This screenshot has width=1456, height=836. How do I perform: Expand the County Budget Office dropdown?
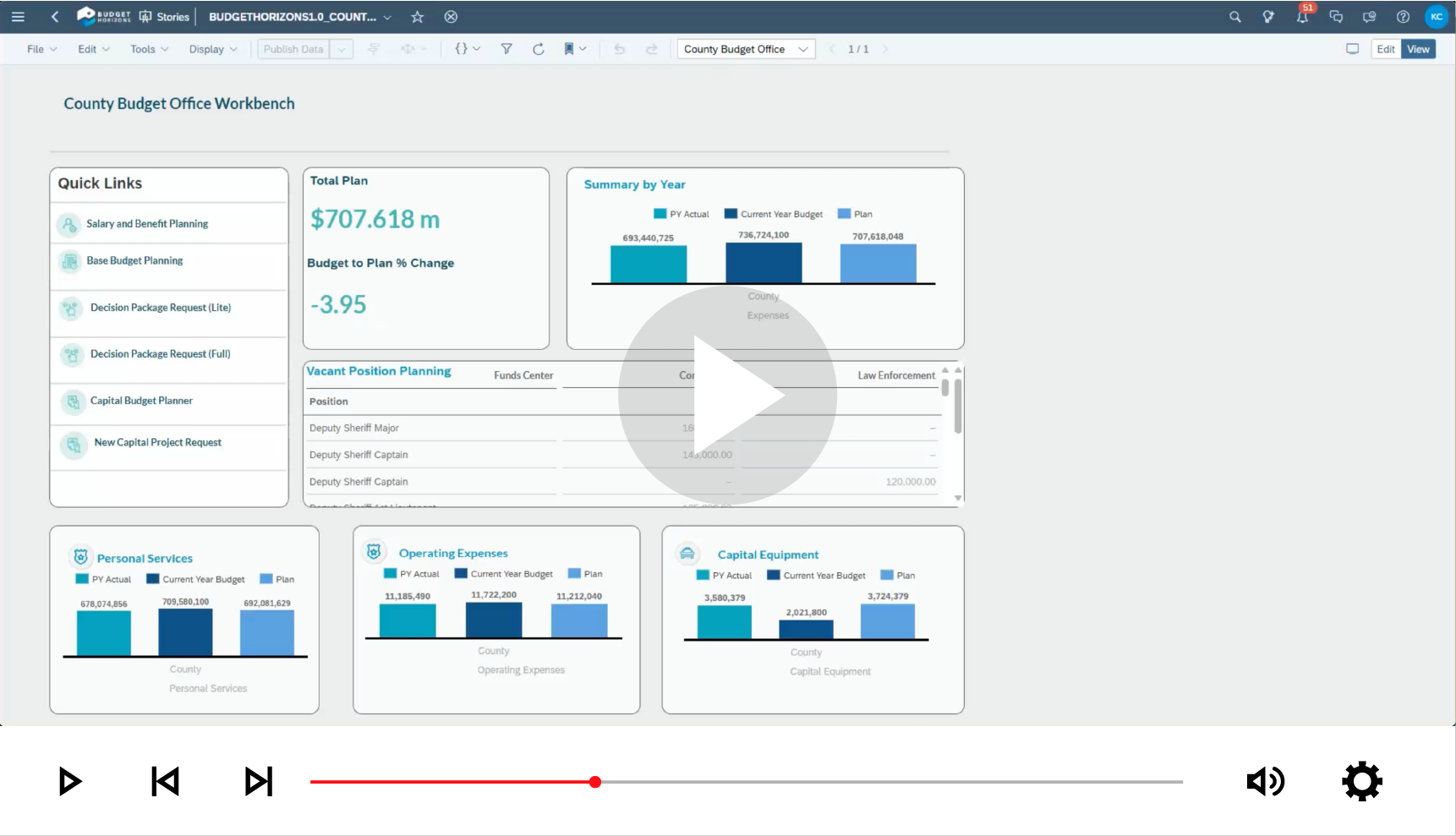747,49
